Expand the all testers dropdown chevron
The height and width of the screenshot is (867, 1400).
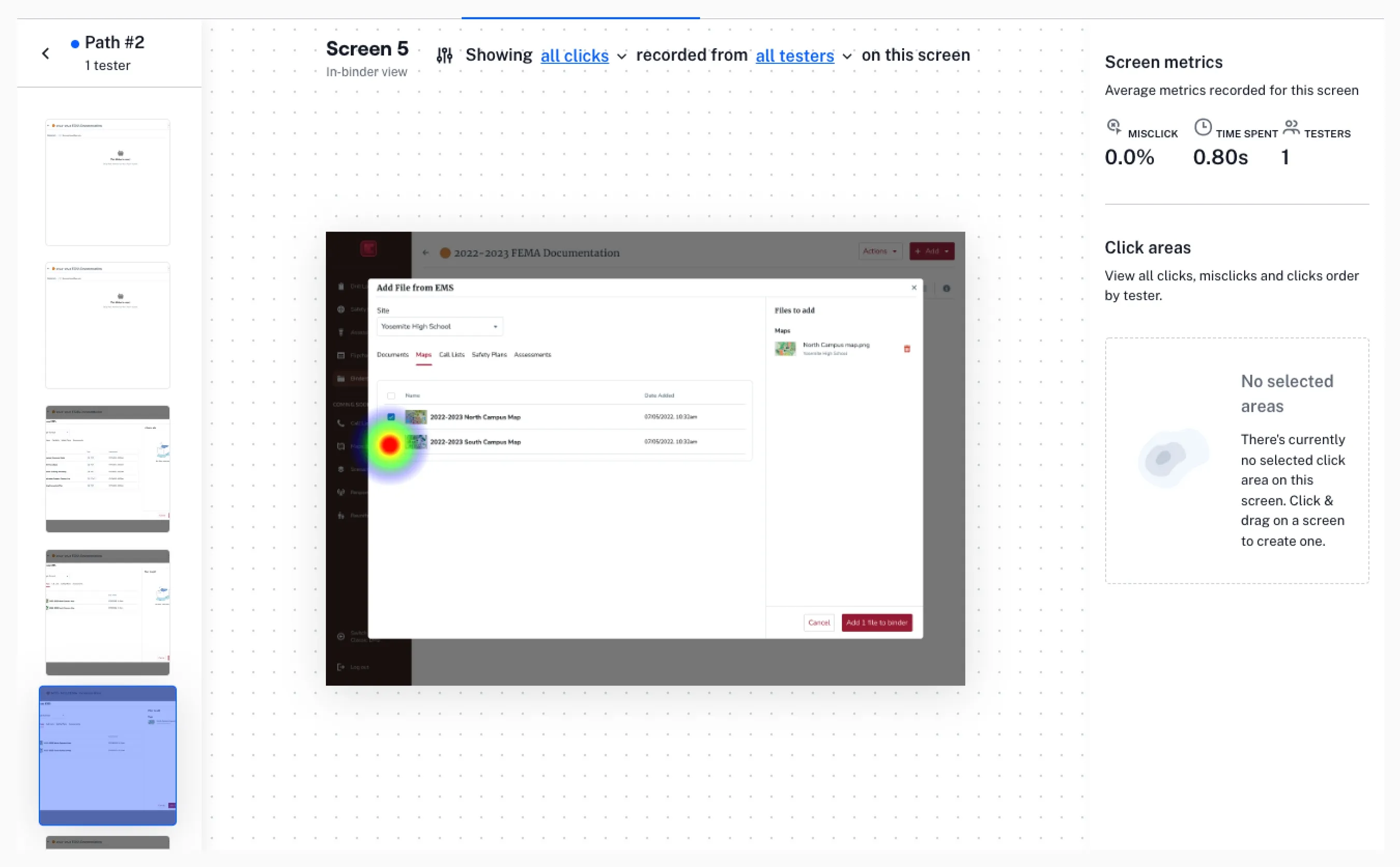click(x=847, y=56)
